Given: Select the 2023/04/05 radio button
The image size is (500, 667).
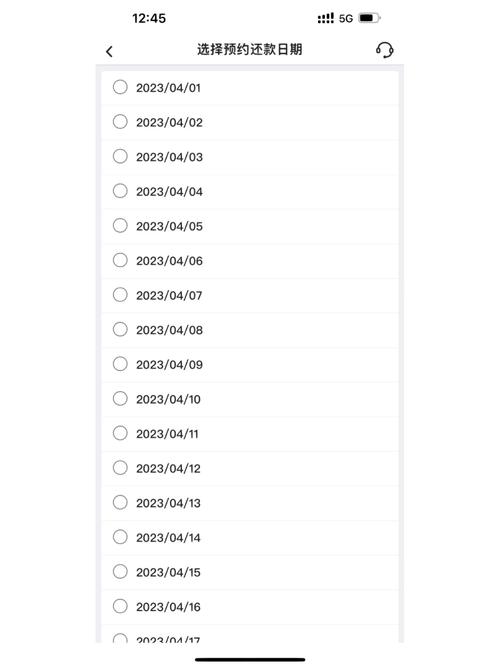Looking at the screenshot, I should [120, 226].
